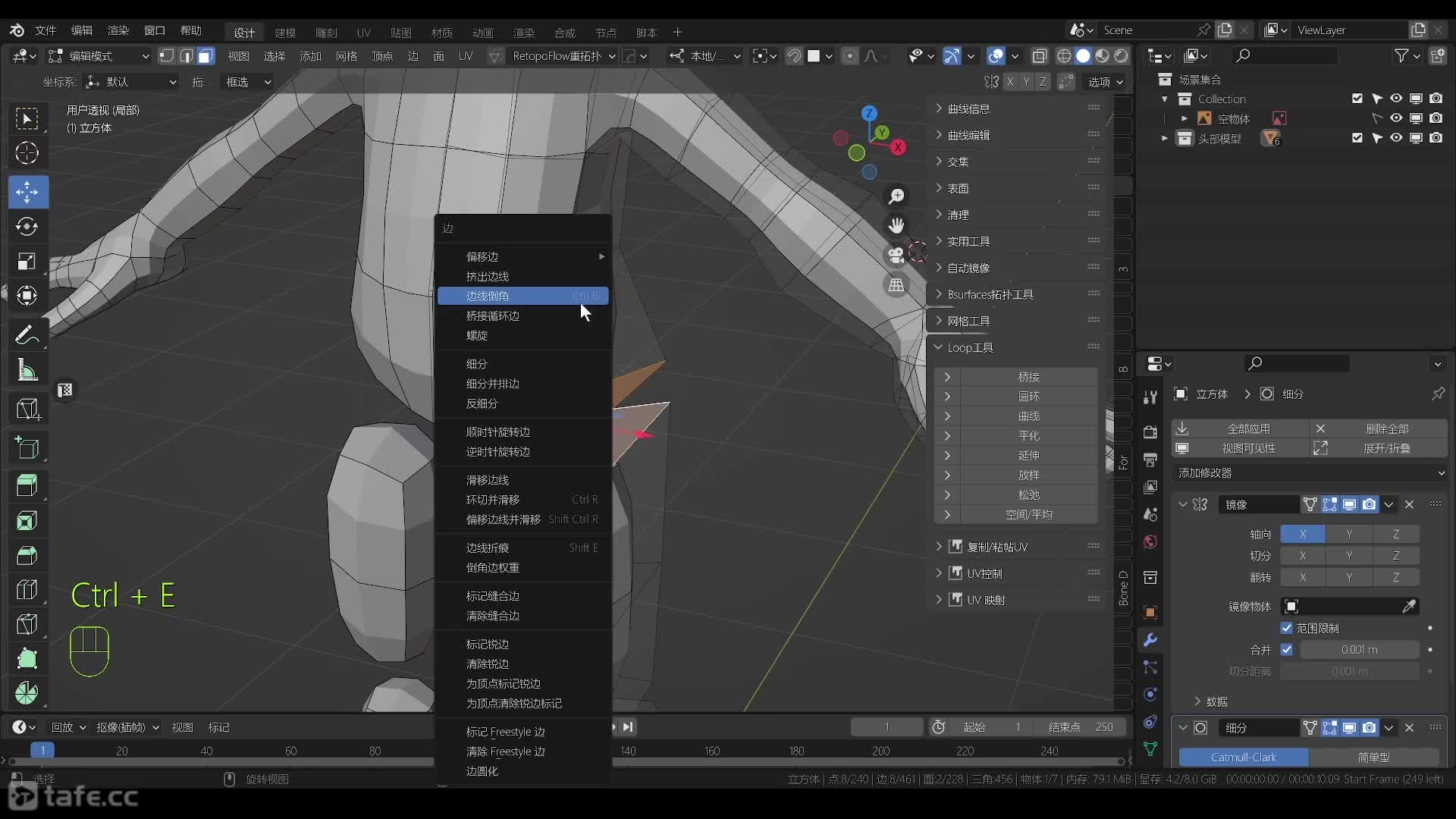Toggle mirror 轴向 X axis button
Image resolution: width=1456 pixels, height=819 pixels.
click(1303, 534)
